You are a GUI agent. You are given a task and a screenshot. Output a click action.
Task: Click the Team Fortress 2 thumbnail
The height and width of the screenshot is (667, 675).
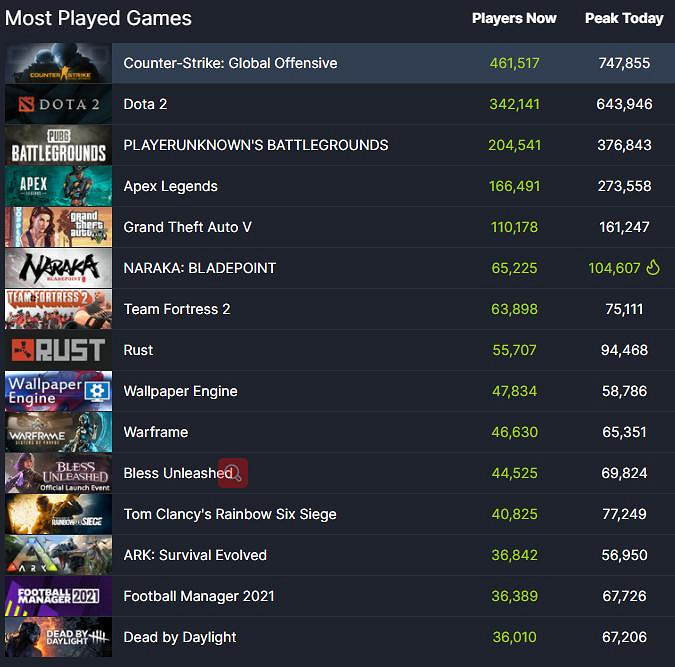[x=58, y=309]
